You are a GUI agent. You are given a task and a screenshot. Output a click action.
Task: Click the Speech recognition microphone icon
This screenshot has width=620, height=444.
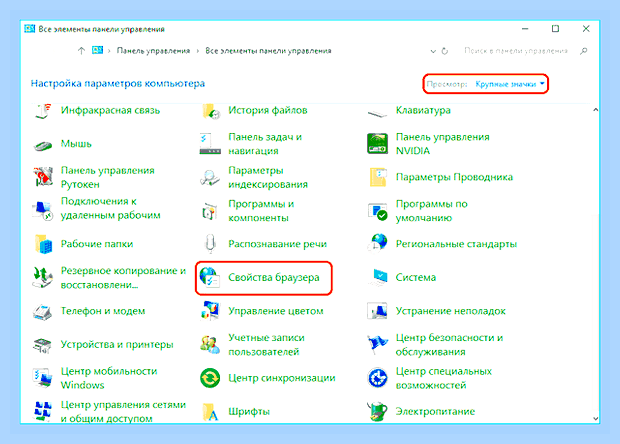point(210,244)
